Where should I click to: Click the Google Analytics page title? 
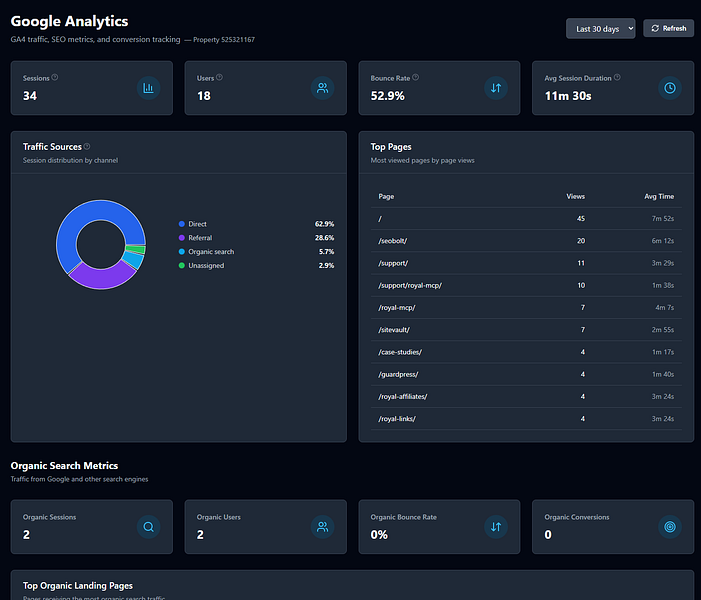(x=69, y=21)
